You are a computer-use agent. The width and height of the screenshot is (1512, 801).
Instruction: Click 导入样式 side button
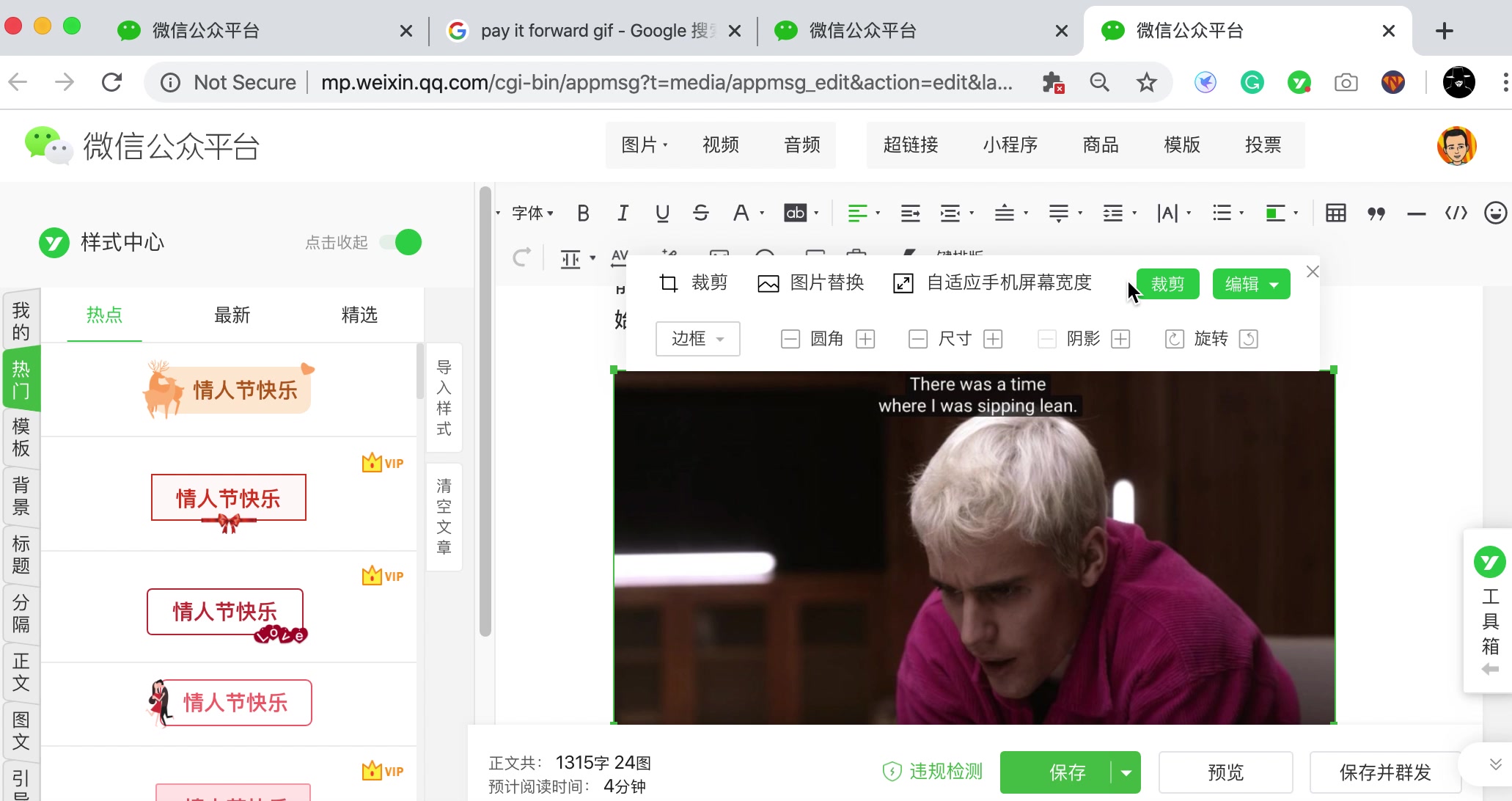pos(444,398)
